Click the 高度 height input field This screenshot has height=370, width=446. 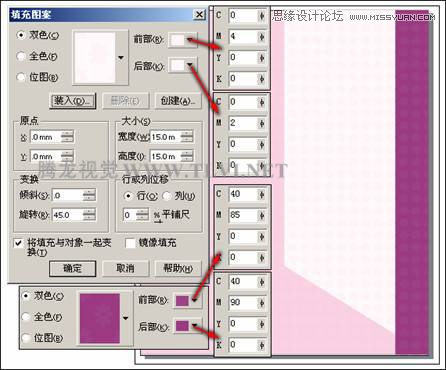(165, 156)
